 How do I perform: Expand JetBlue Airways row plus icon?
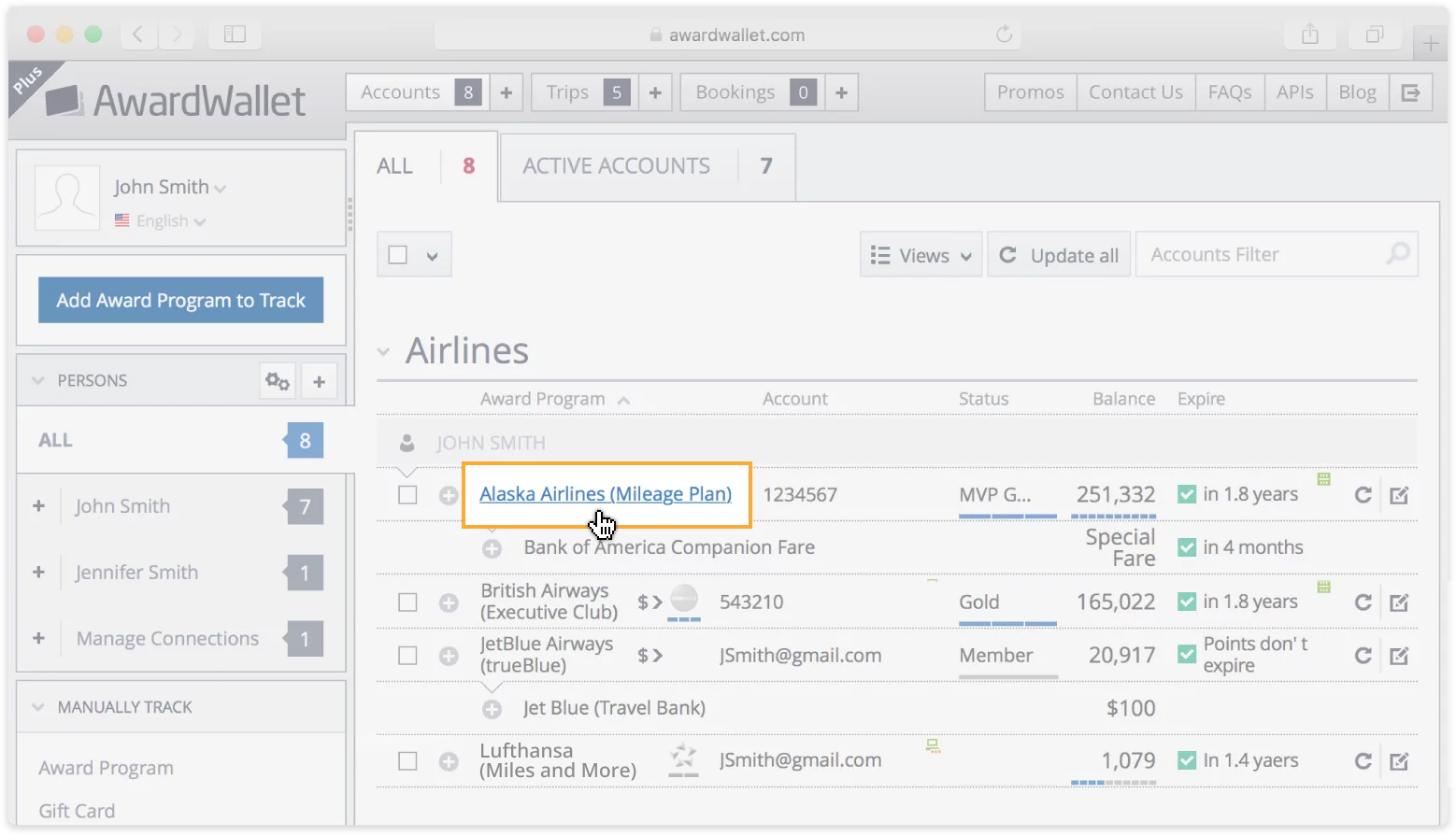[x=449, y=656]
